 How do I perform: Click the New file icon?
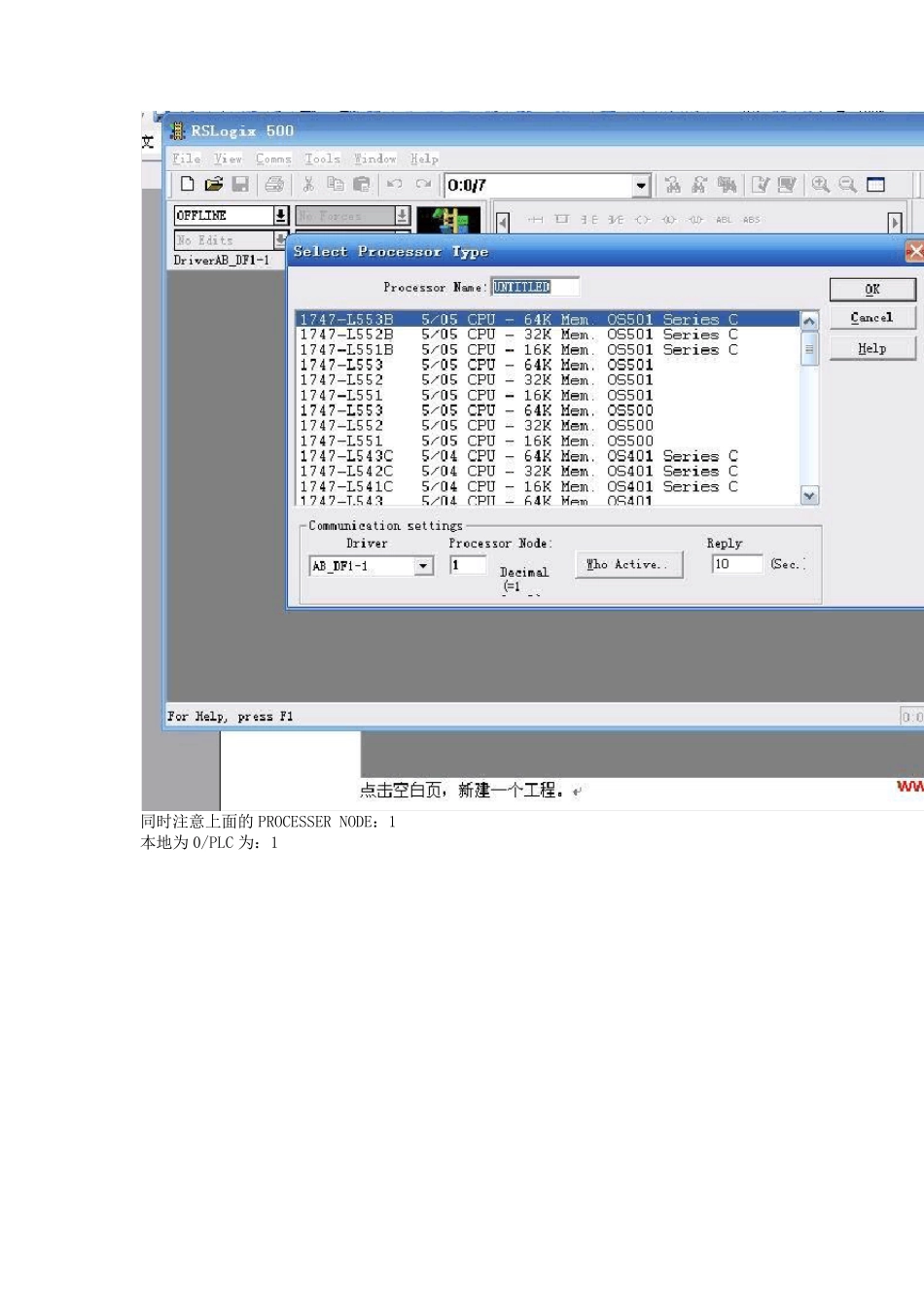pyautogui.click(x=188, y=184)
